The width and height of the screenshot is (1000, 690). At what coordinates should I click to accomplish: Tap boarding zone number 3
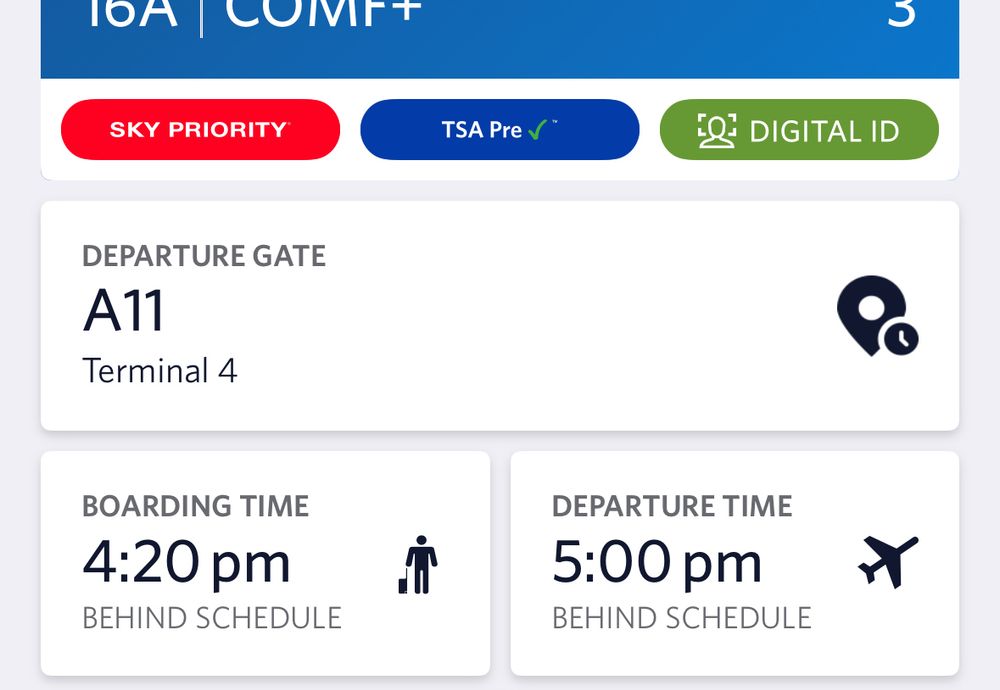[x=902, y=13]
